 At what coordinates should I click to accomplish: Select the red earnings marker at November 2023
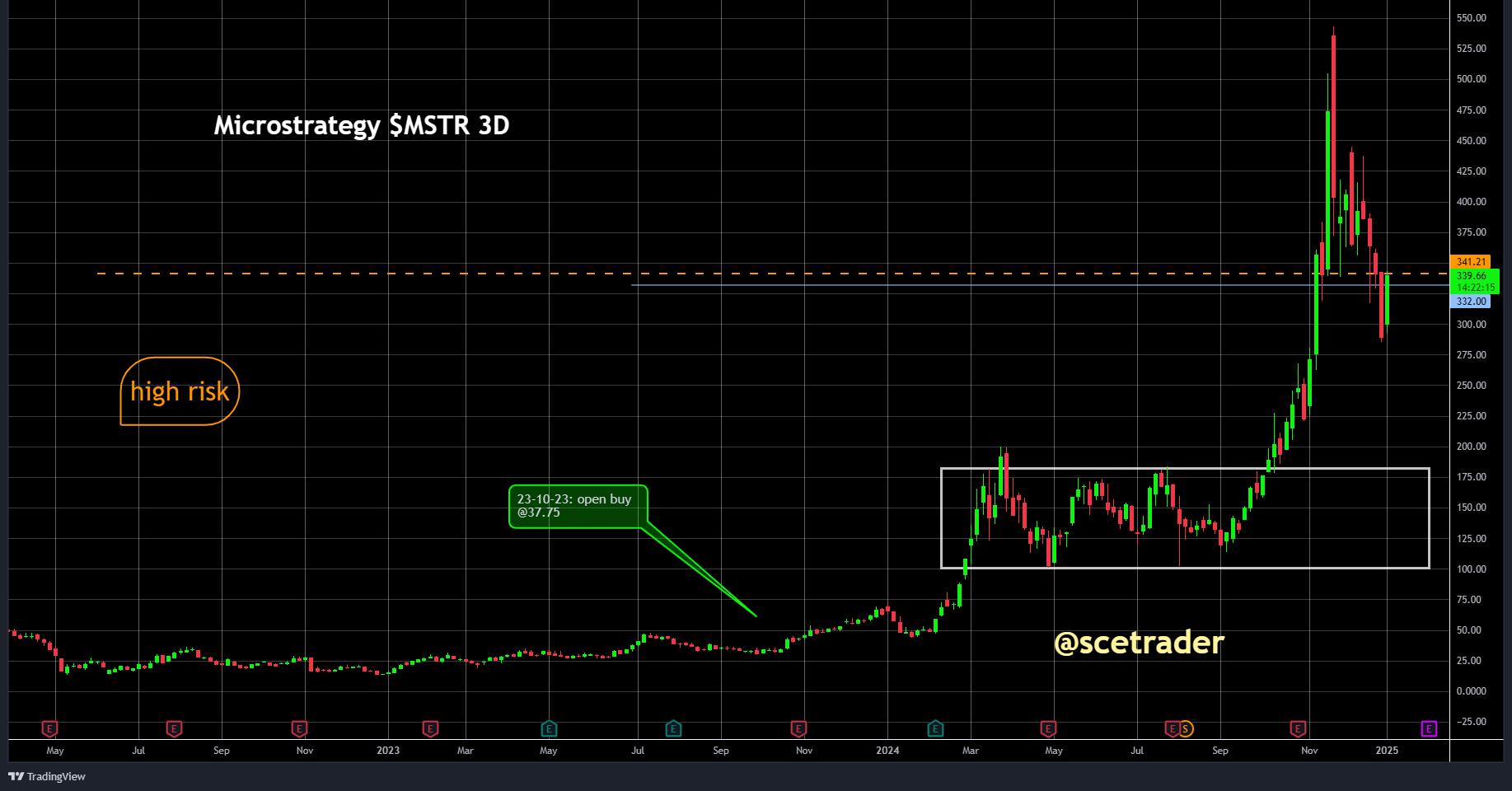click(x=798, y=728)
